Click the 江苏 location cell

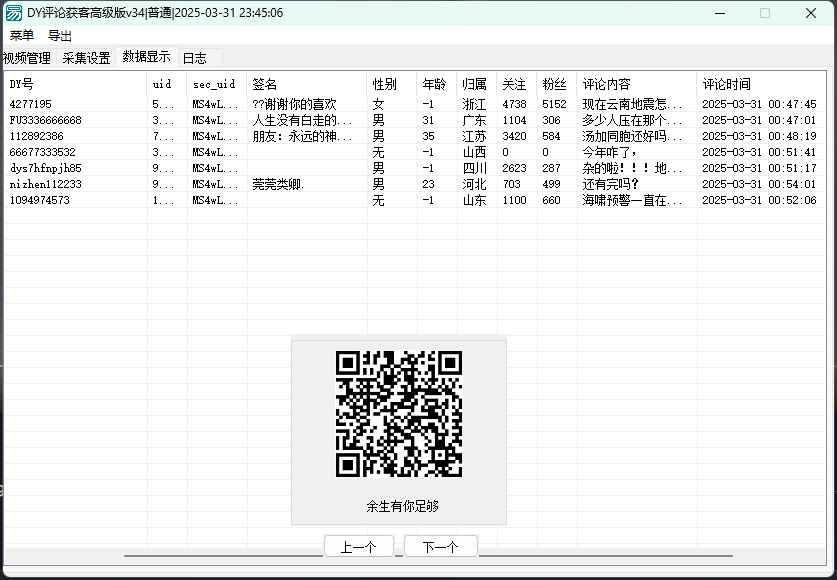474,136
